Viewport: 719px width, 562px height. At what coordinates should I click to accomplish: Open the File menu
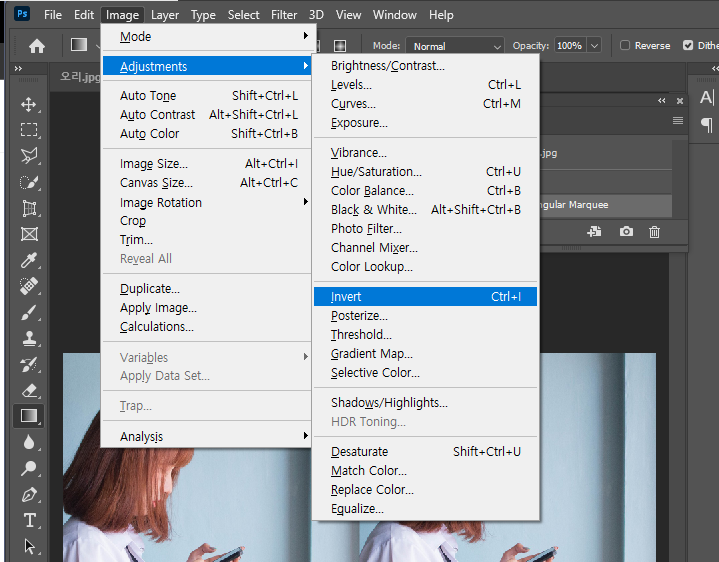pos(53,15)
